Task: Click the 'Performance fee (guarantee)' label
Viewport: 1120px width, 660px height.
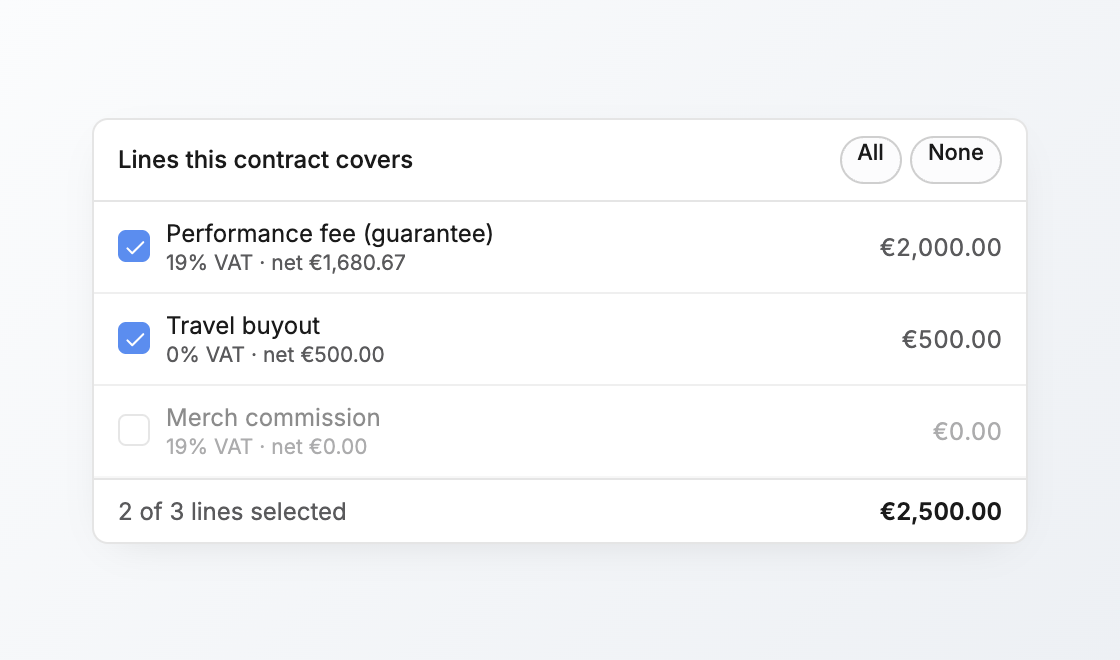Action: click(330, 234)
